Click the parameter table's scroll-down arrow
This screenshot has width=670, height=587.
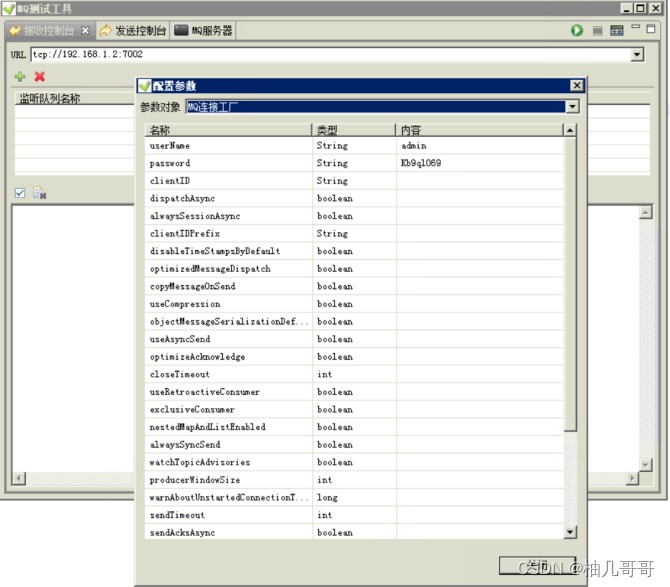570,532
